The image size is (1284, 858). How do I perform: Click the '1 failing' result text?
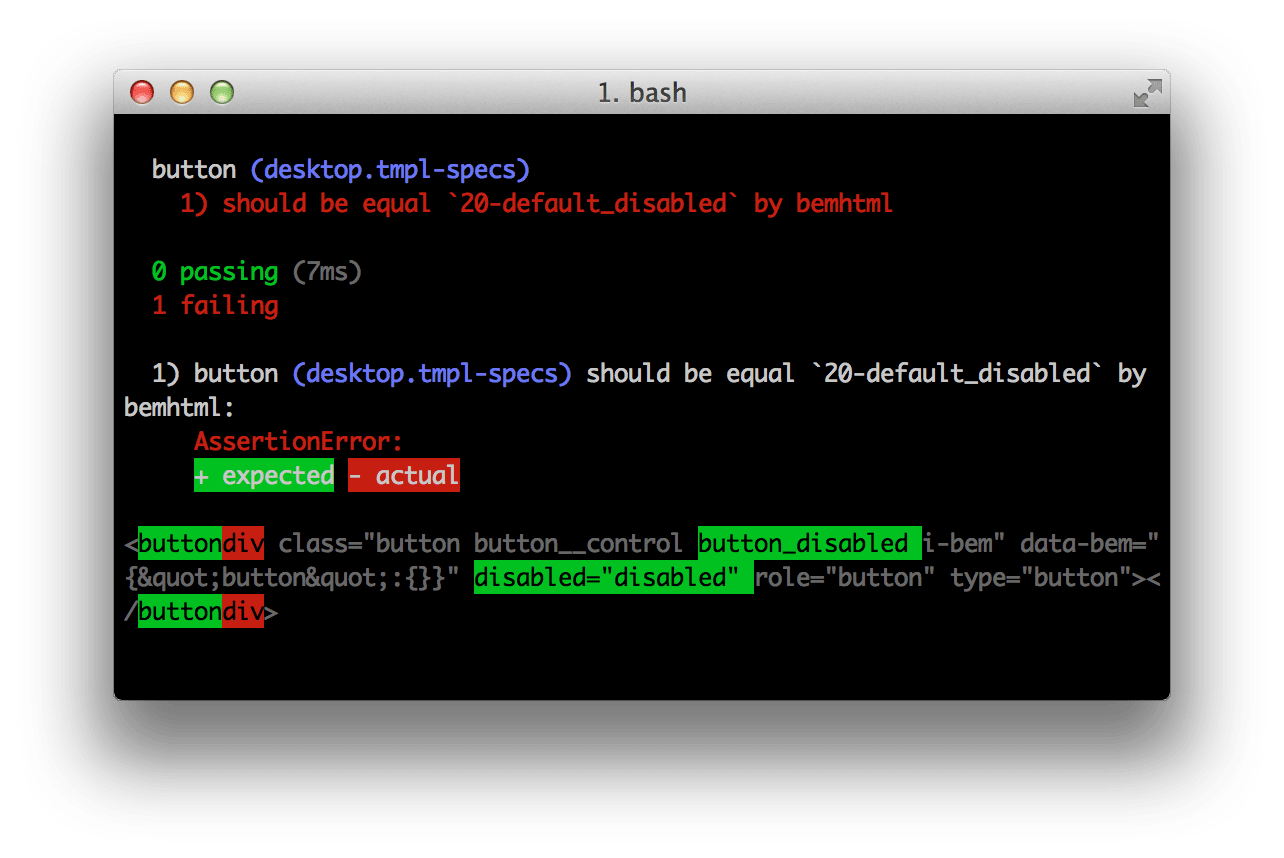[x=215, y=306]
